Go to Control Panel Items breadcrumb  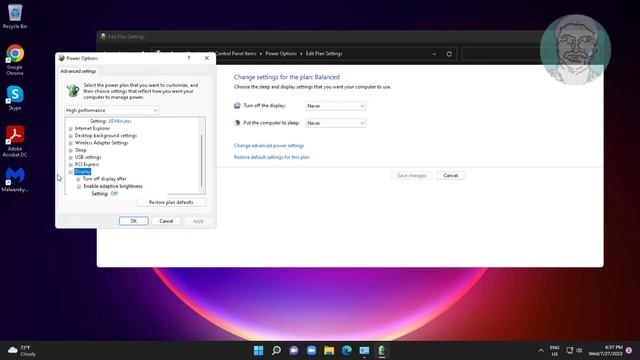(x=236, y=54)
